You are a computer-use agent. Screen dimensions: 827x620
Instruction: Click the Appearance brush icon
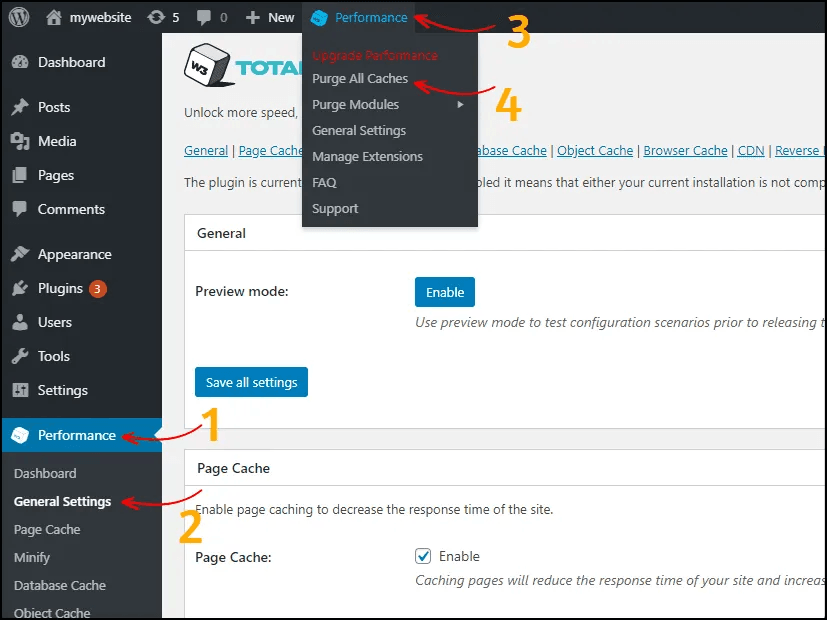(x=20, y=254)
